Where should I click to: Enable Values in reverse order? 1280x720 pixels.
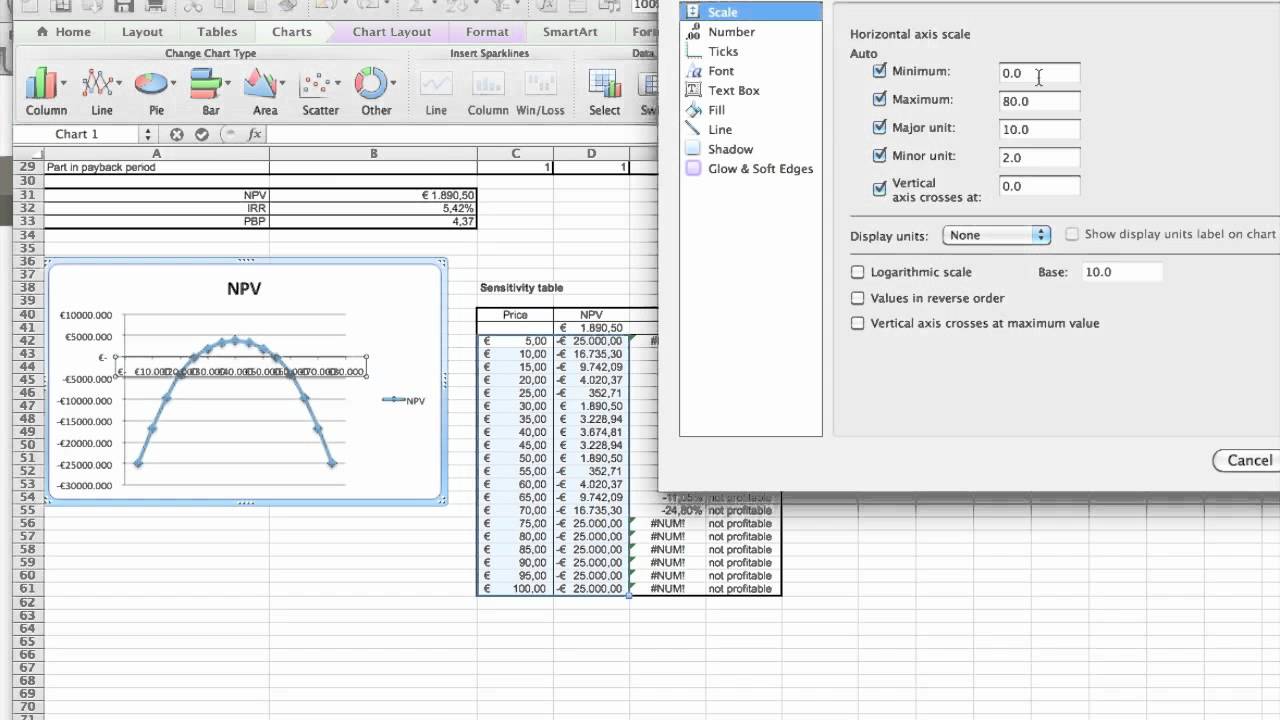pos(857,298)
